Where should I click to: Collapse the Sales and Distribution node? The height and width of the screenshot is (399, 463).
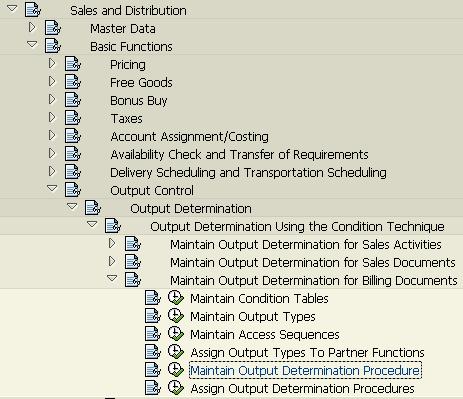point(12,8)
